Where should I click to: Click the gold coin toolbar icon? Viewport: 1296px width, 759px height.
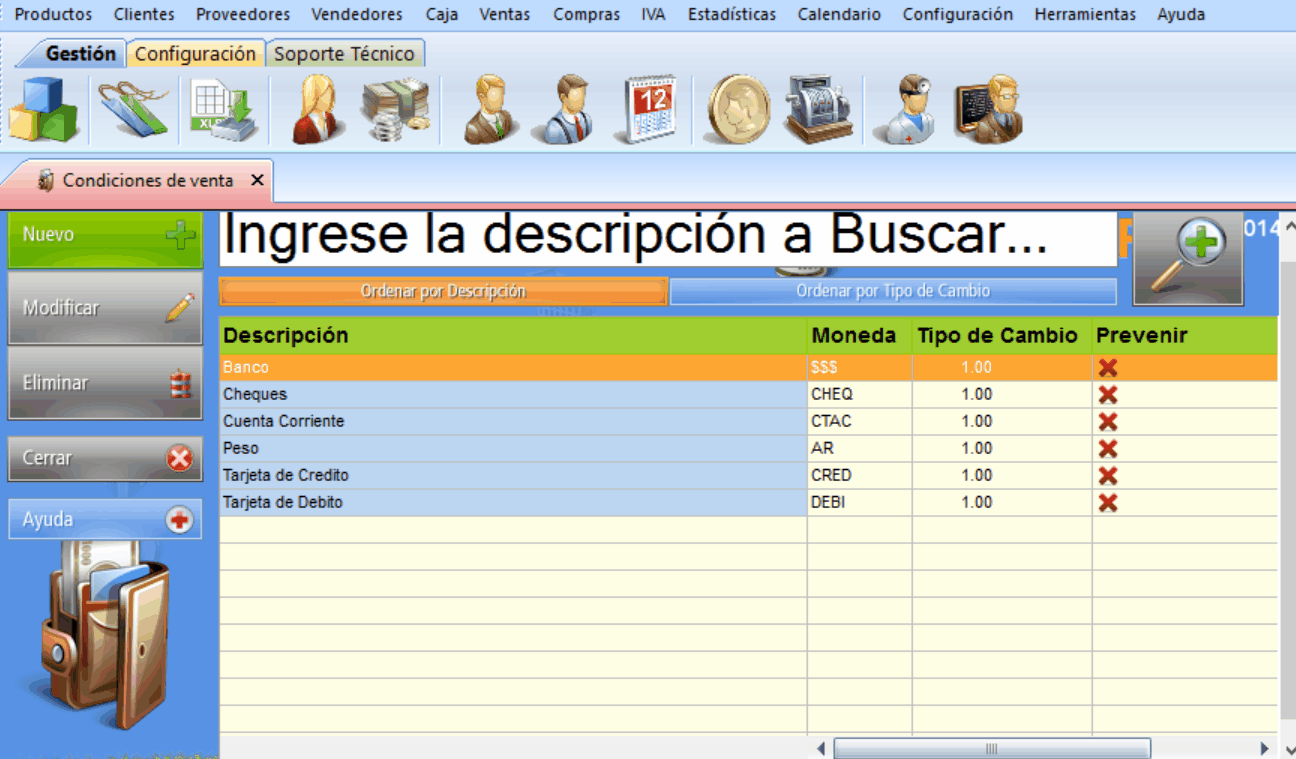click(739, 109)
